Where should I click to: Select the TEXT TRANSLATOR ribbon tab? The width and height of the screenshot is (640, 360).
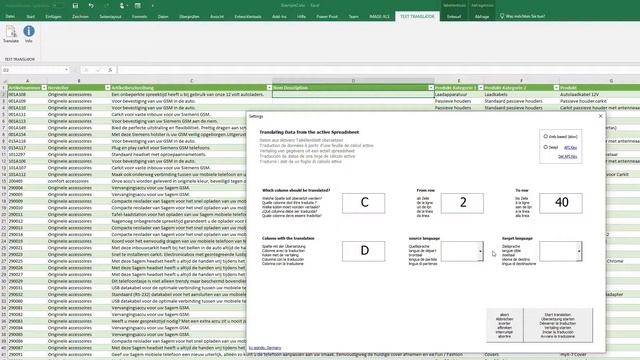pos(417,16)
